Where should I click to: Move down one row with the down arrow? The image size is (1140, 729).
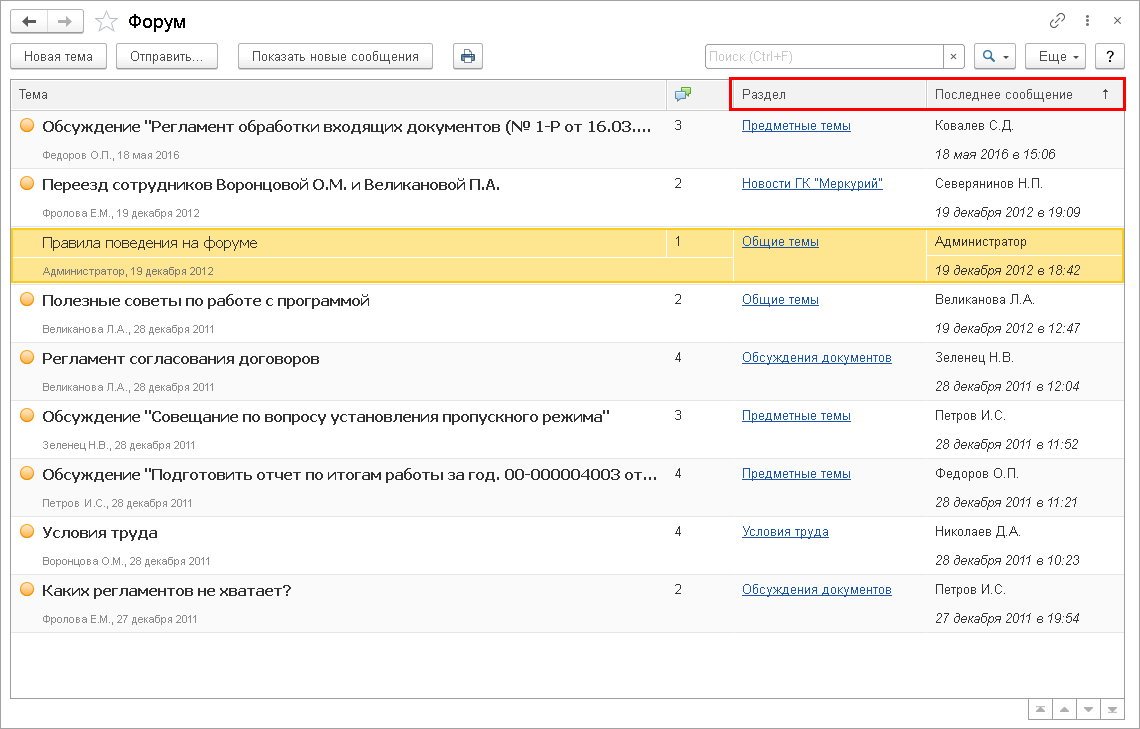[x=1088, y=709]
